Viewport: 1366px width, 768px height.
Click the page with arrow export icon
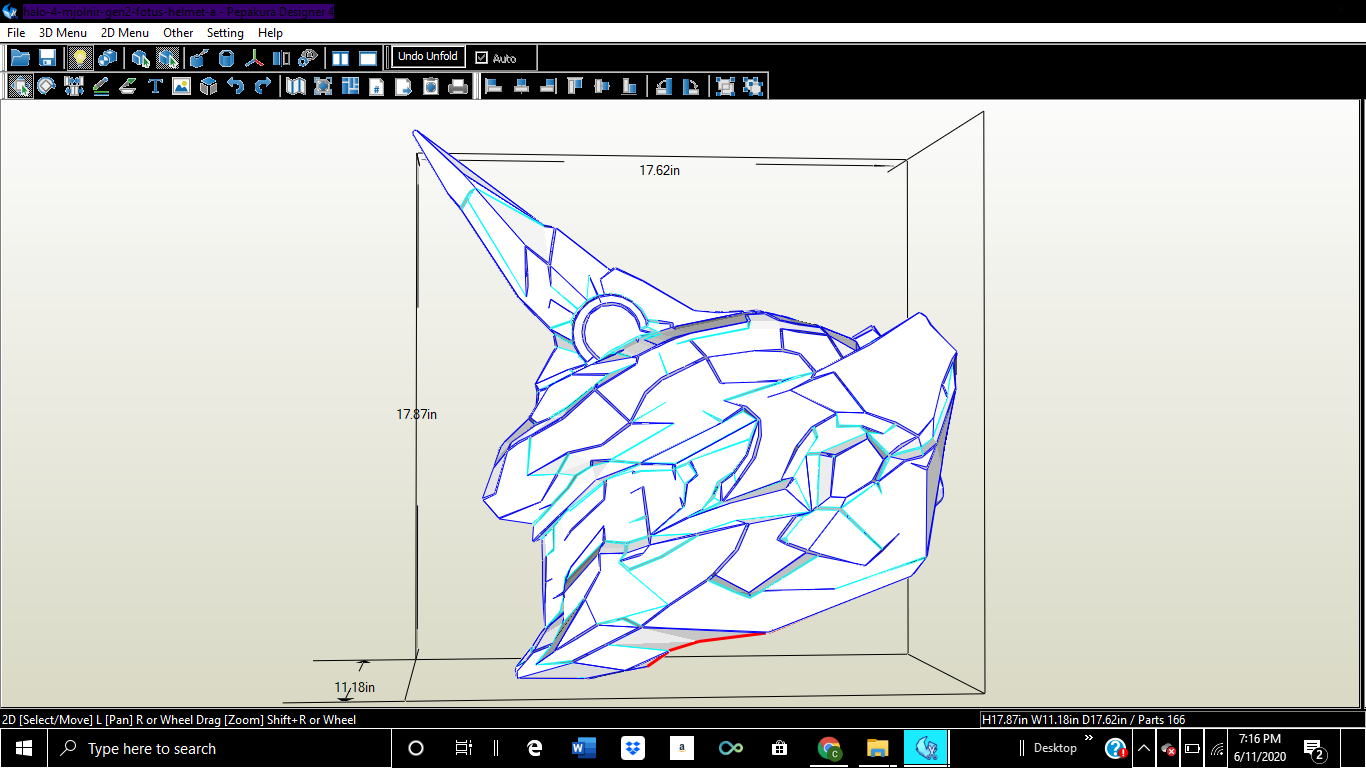tap(404, 86)
